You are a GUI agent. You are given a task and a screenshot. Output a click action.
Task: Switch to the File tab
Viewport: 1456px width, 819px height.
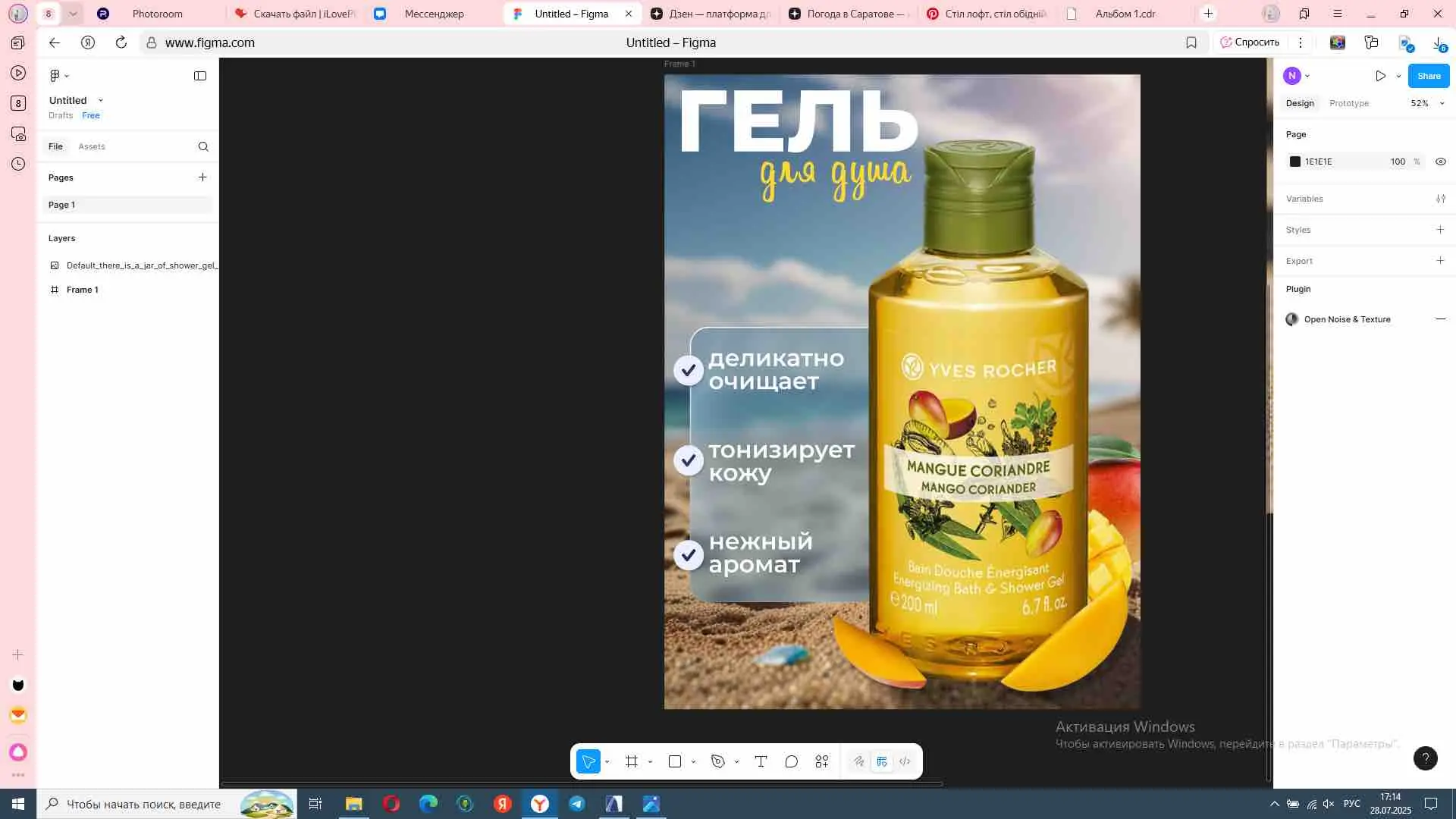[x=55, y=146]
